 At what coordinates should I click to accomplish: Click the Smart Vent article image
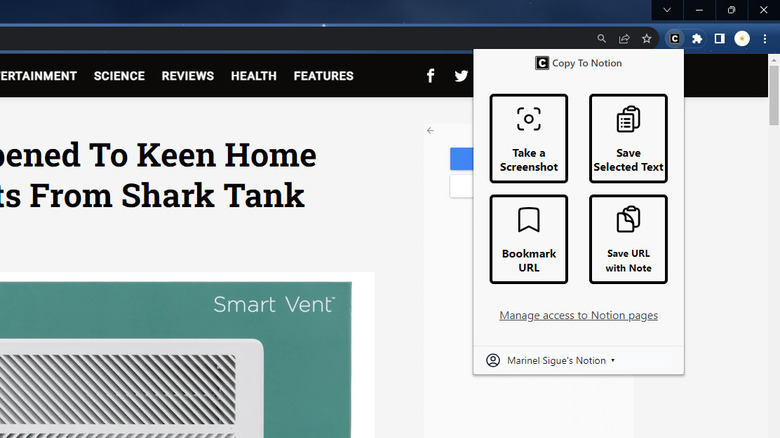point(176,360)
